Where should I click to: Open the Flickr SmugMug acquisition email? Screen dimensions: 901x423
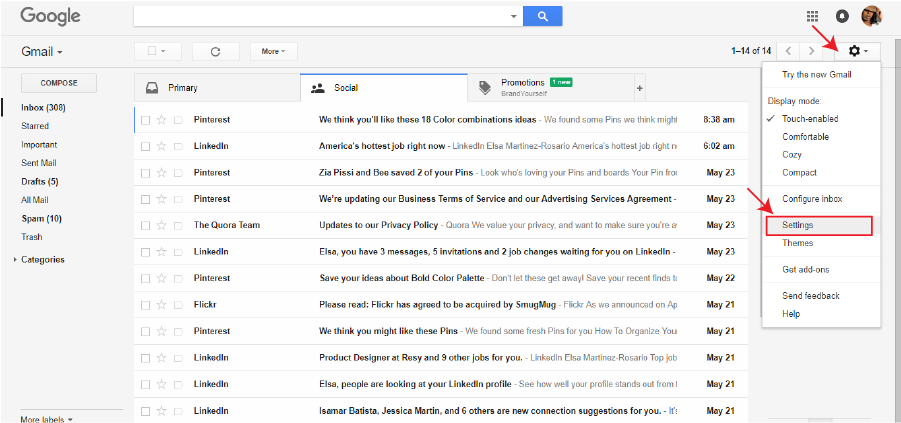(441, 305)
